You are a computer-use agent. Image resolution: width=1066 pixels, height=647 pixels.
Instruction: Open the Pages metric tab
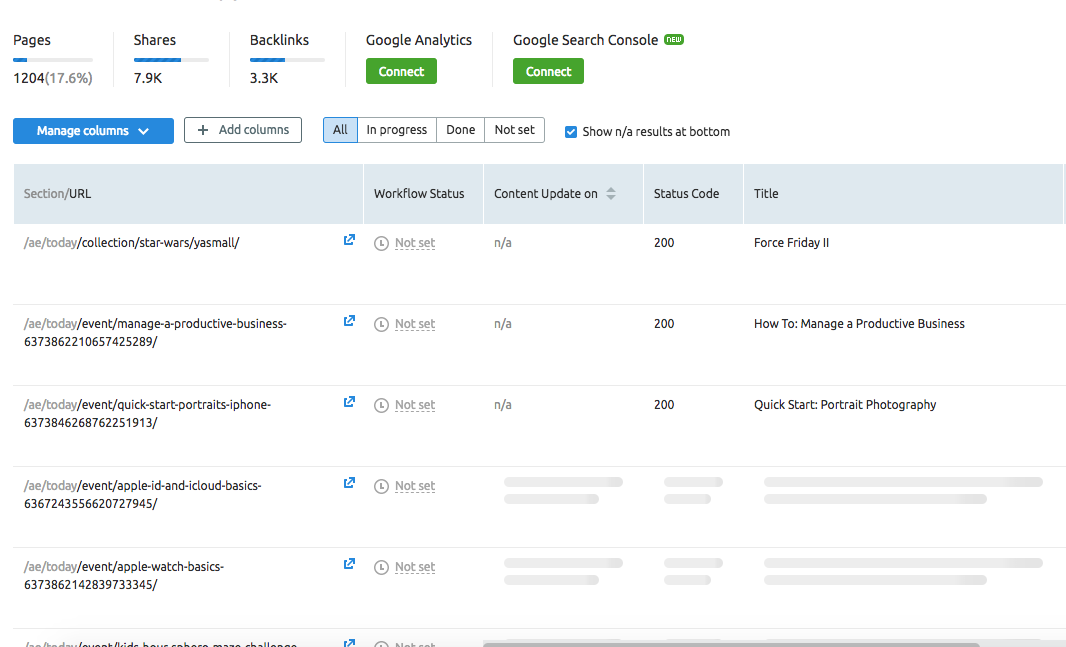(32, 40)
